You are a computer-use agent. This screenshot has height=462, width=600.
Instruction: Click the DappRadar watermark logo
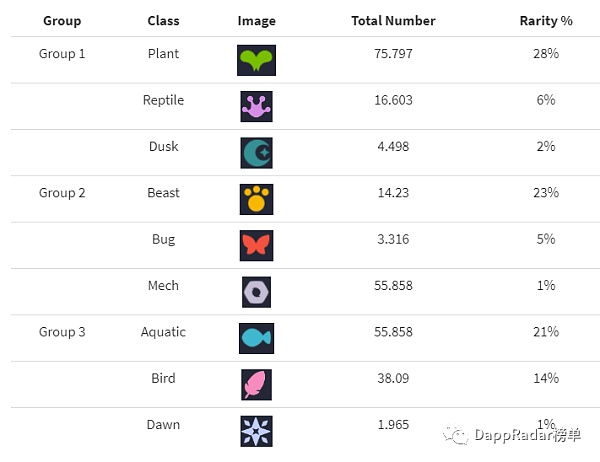(x=455, y=435)
